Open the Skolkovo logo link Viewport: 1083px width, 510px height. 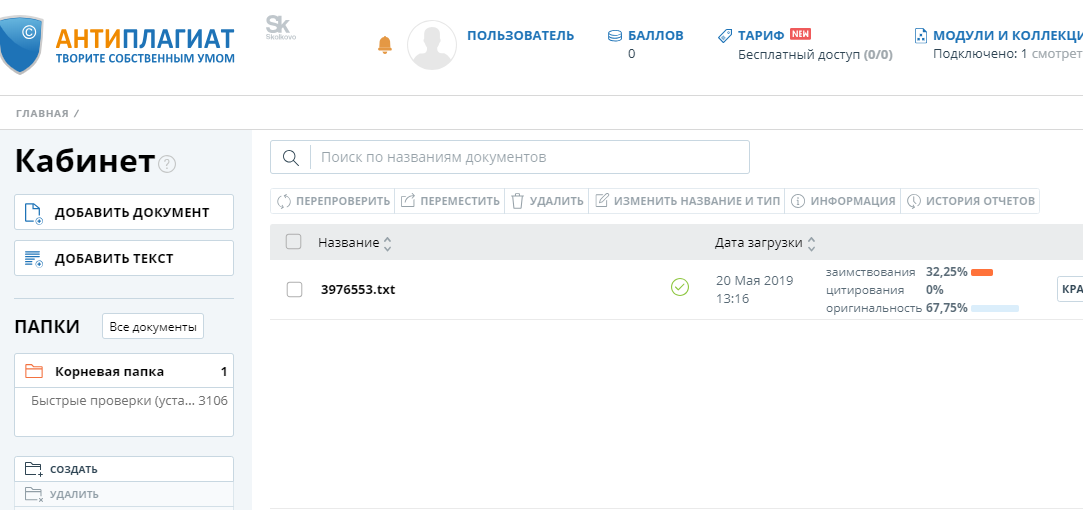[280, 28]
